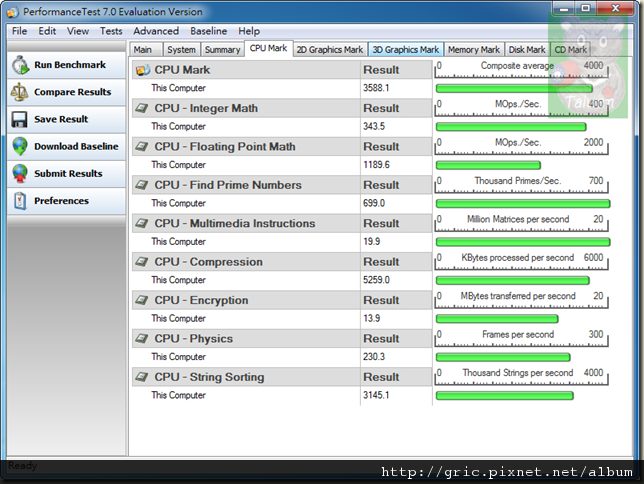Click the KBytes processed per second scale
Screen dimensions: 644x484
(522, 262)
